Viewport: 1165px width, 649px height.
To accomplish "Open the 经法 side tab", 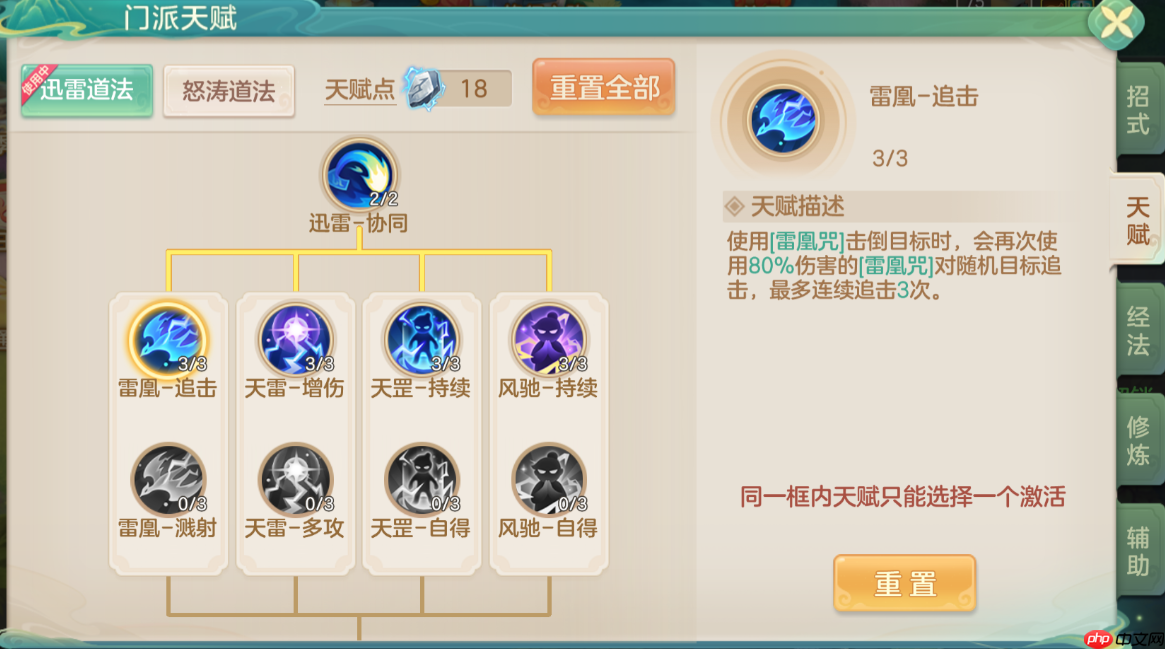I will coord(1138,330).
